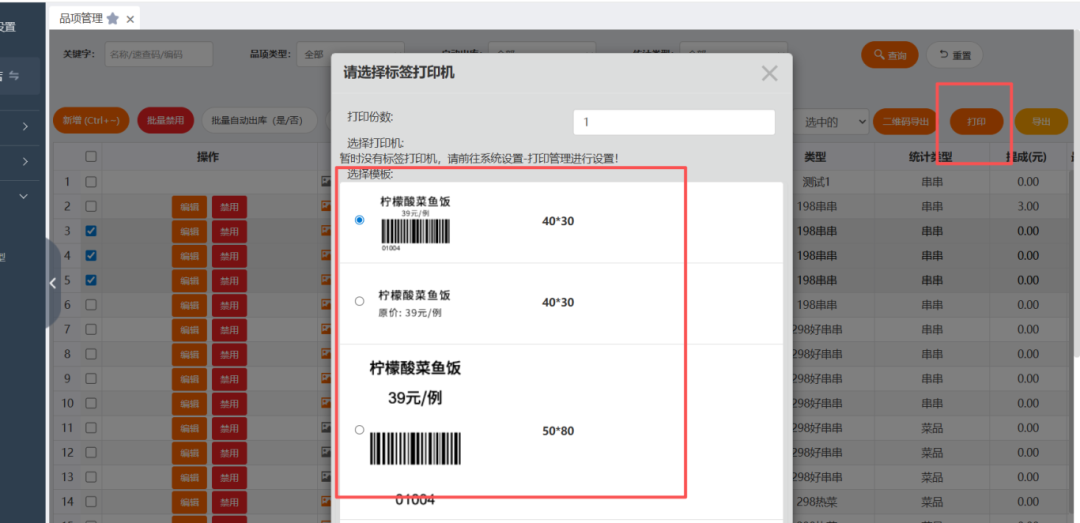
Task: Expand the downward chevron in the sidebar
Action: pos(24,196)
